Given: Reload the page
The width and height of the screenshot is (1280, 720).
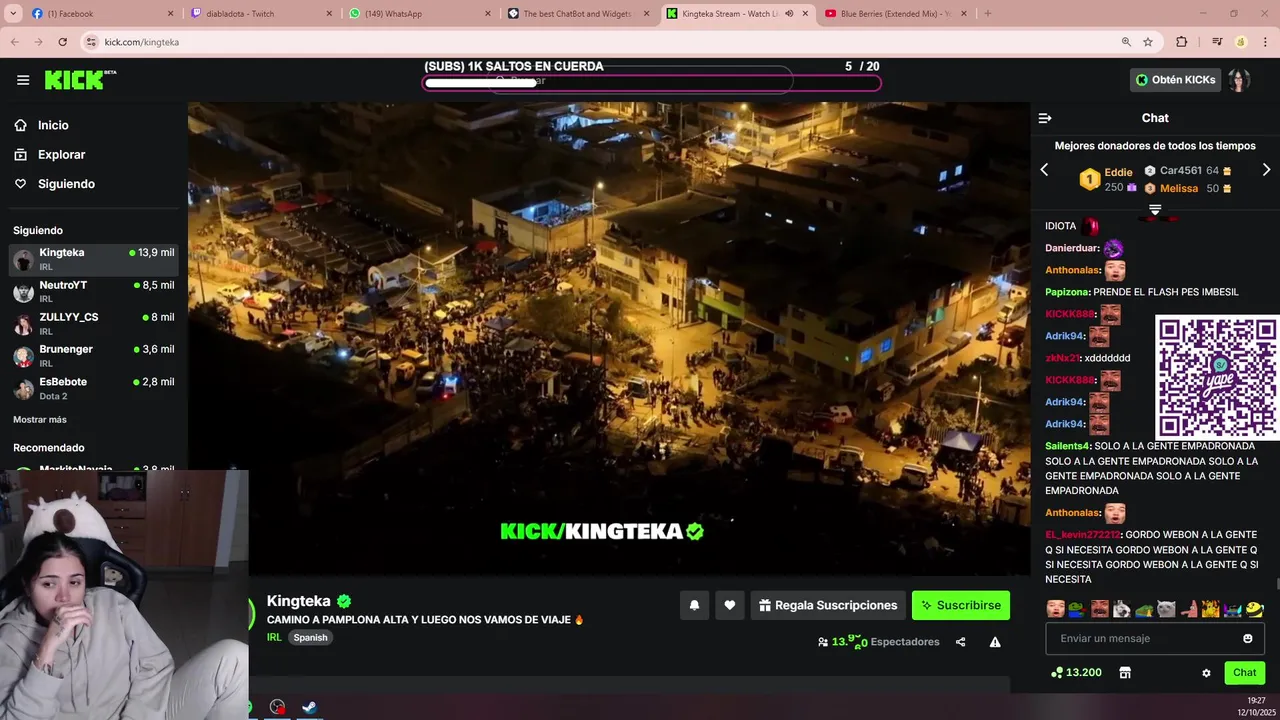Looking at the screenshot, I should pyautogui.click(x=62, y=42).
